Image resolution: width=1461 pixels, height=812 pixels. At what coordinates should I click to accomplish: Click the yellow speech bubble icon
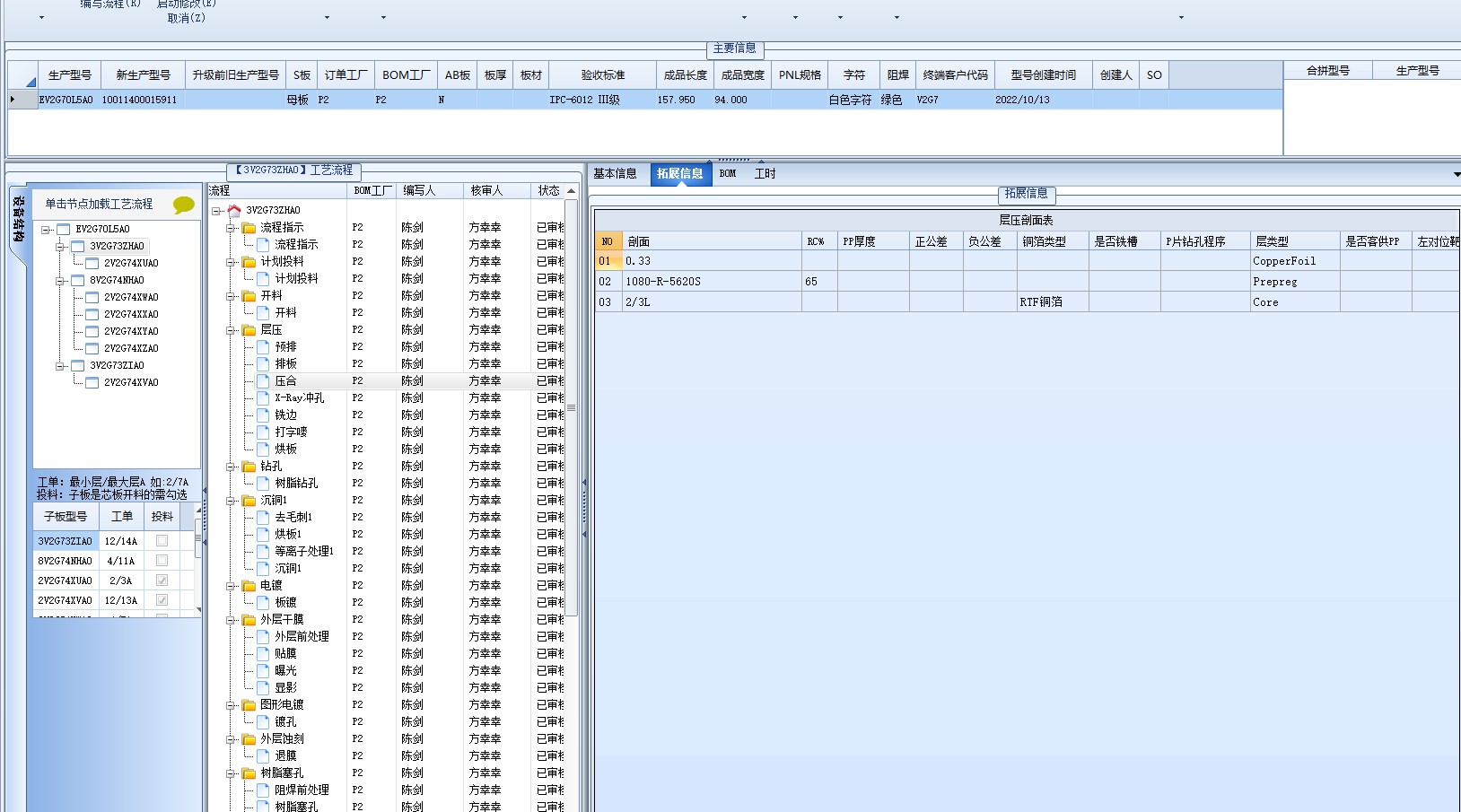(183, 205)
